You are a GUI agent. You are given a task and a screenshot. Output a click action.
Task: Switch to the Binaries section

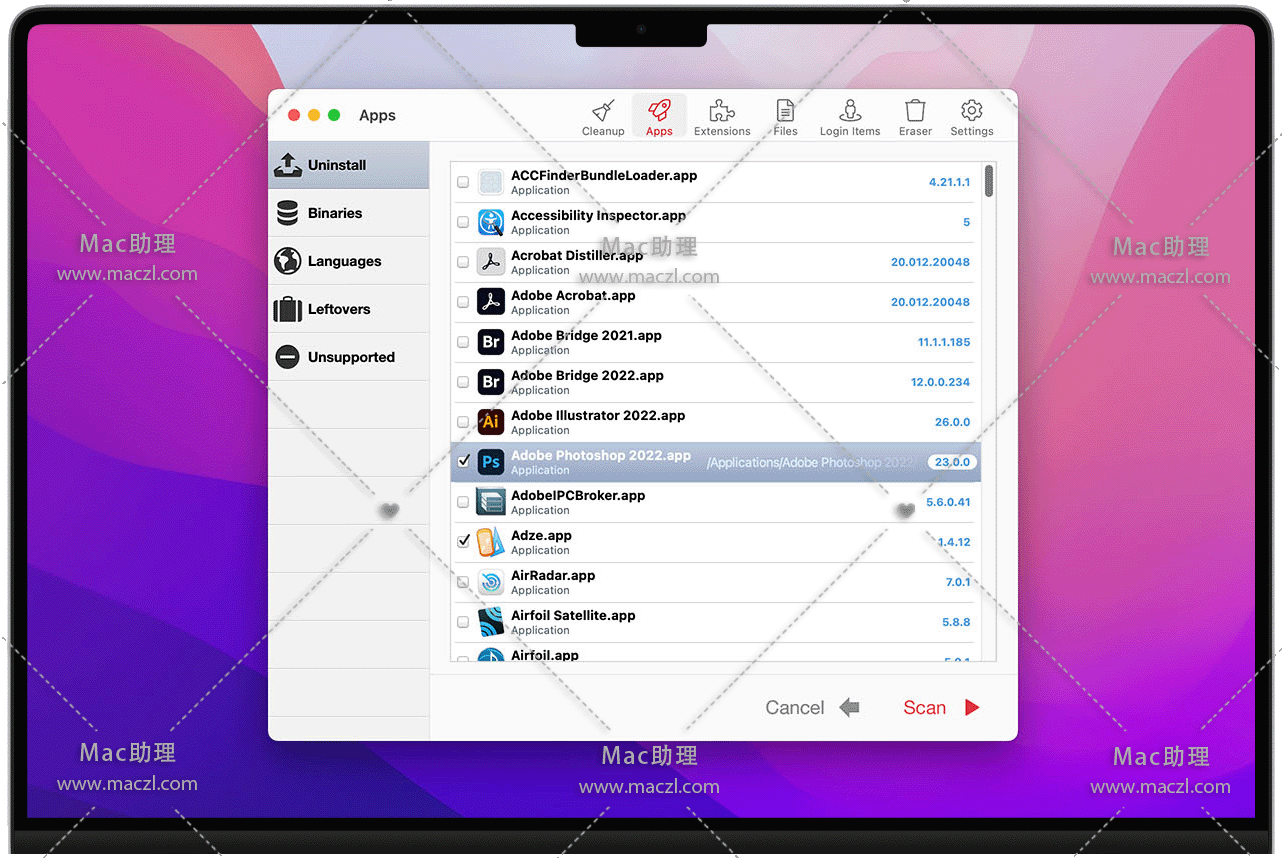point(349,213)
